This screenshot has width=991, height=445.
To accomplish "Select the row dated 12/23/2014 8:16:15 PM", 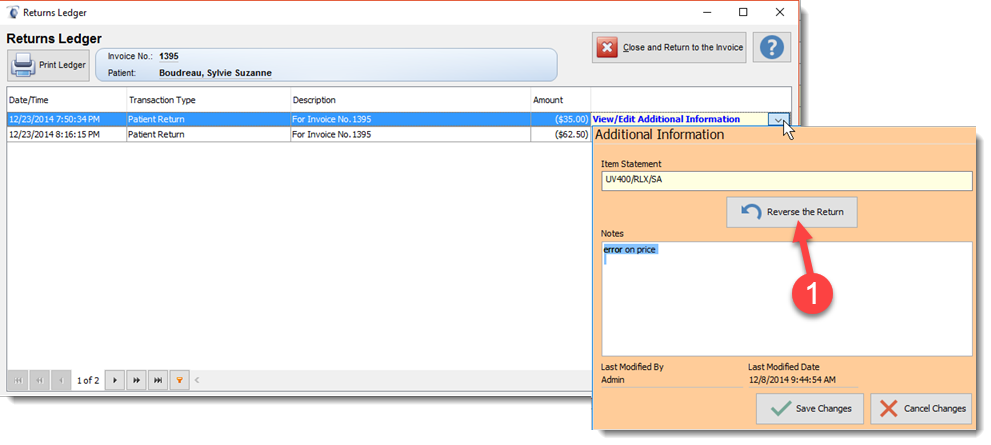I will 299,135.
